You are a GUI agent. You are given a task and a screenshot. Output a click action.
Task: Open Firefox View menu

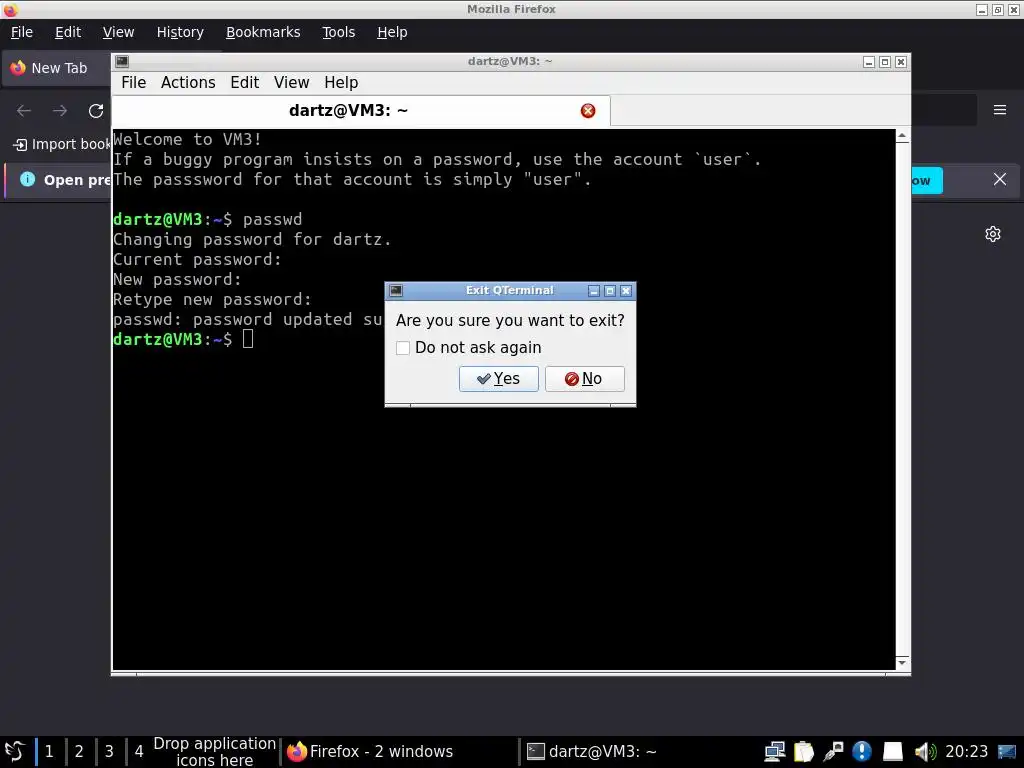point(118,32)
